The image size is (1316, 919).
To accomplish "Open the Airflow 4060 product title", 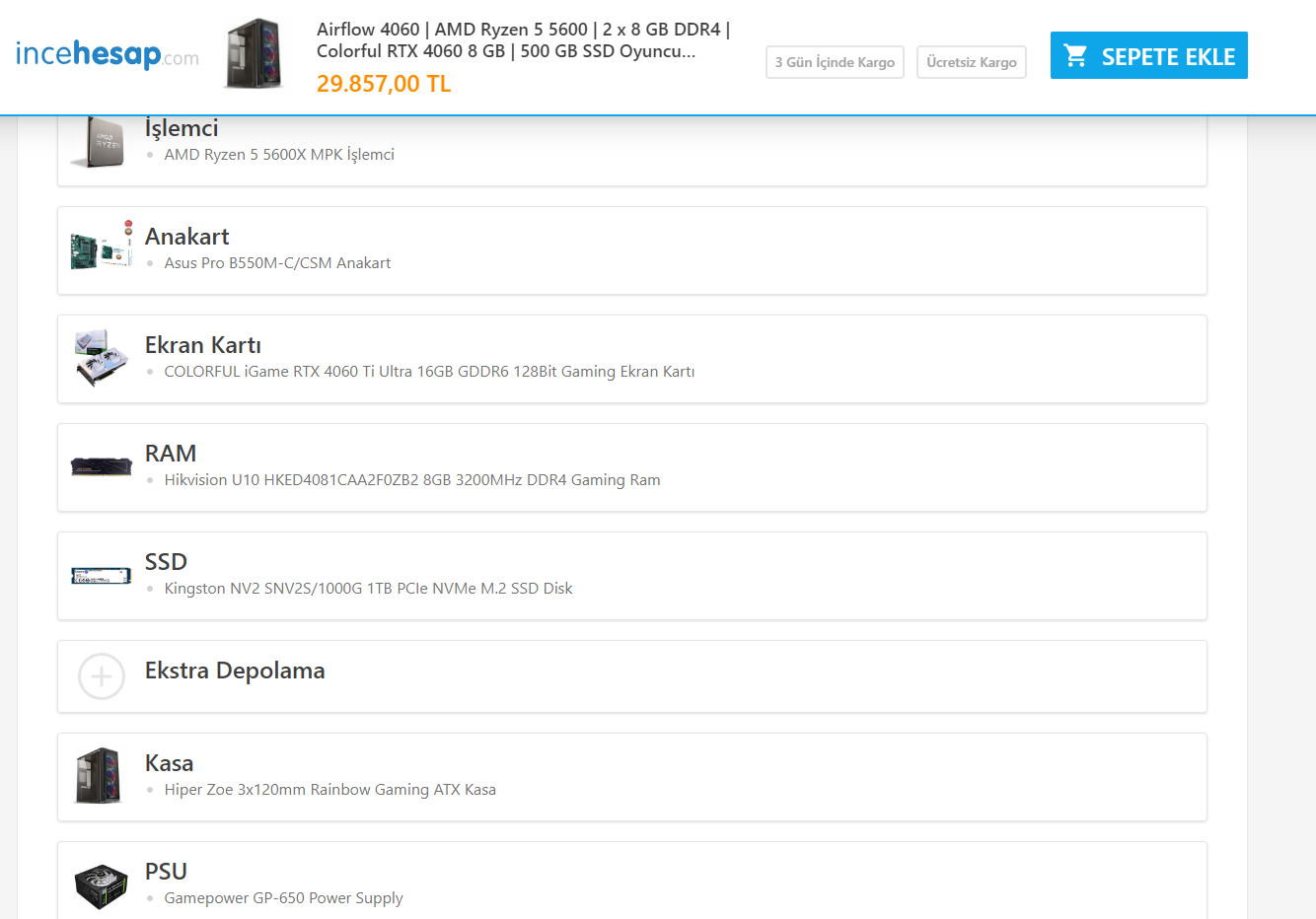I will (x=523, y=40).
